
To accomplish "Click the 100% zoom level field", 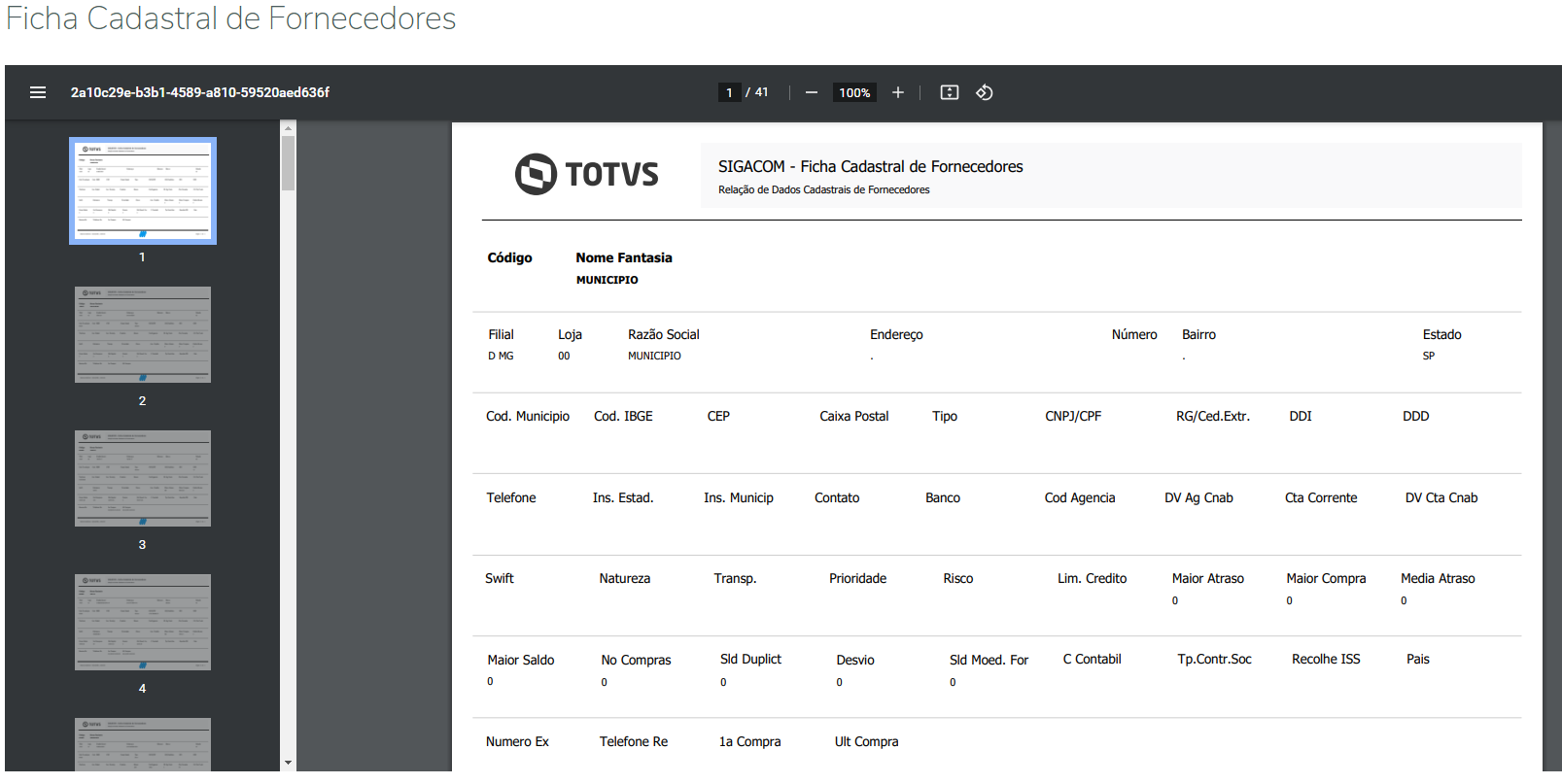I will pyautogui.click(x=854, y=92).
